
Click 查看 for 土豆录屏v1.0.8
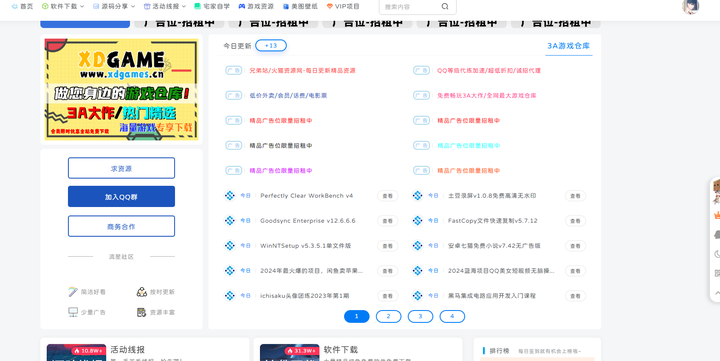point(575,196)
